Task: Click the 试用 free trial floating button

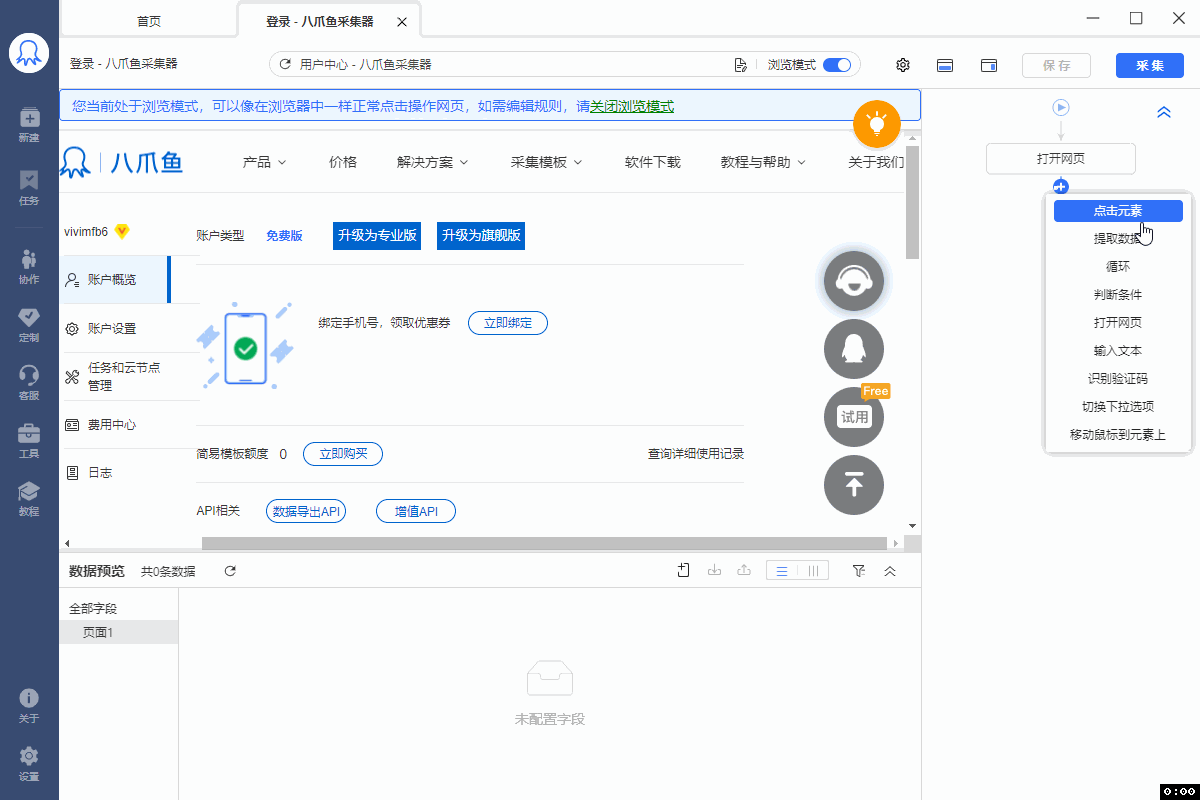Action: click(854, 416)
